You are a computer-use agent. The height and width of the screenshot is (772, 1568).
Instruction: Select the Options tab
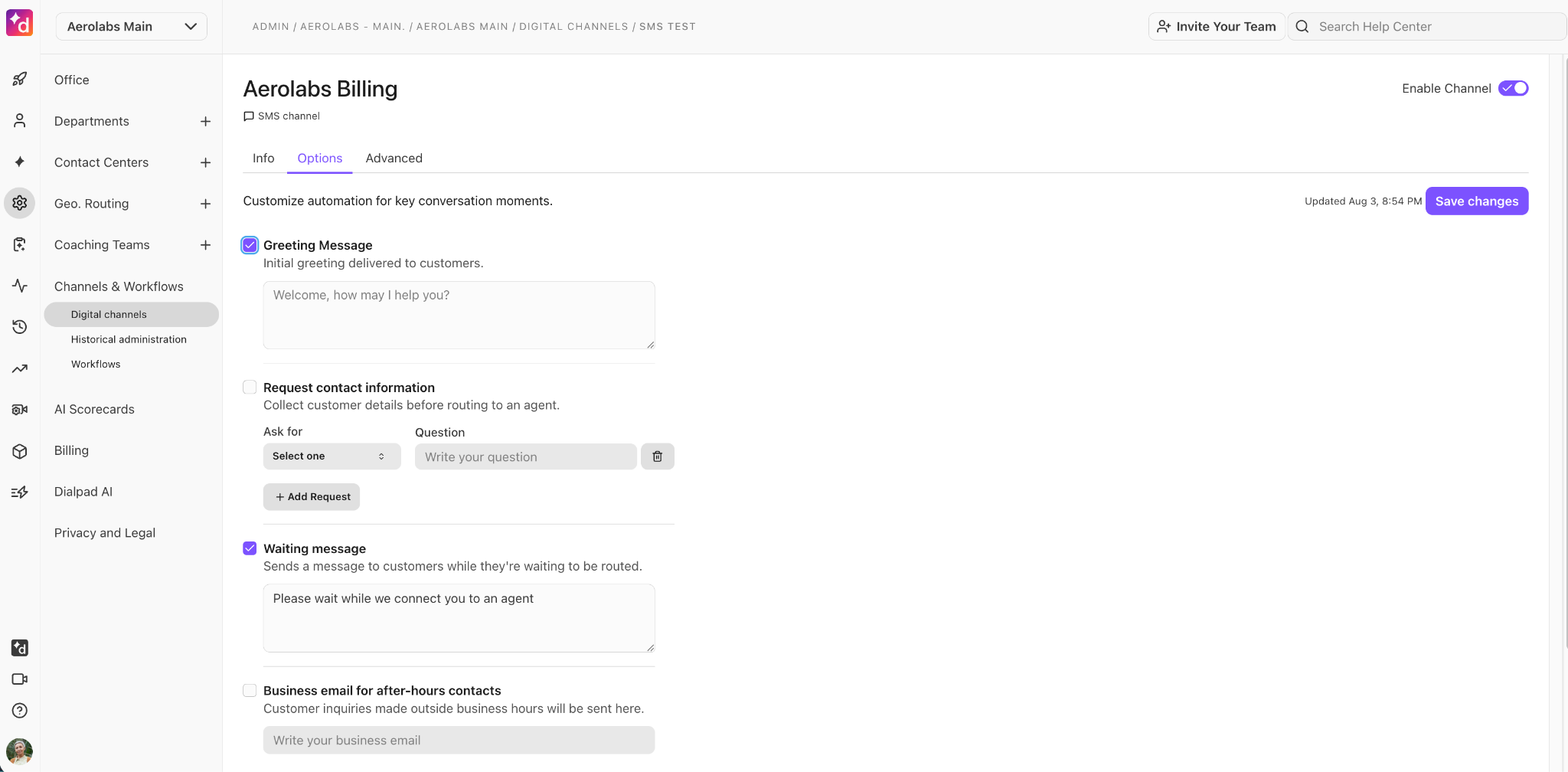point(320,159)
